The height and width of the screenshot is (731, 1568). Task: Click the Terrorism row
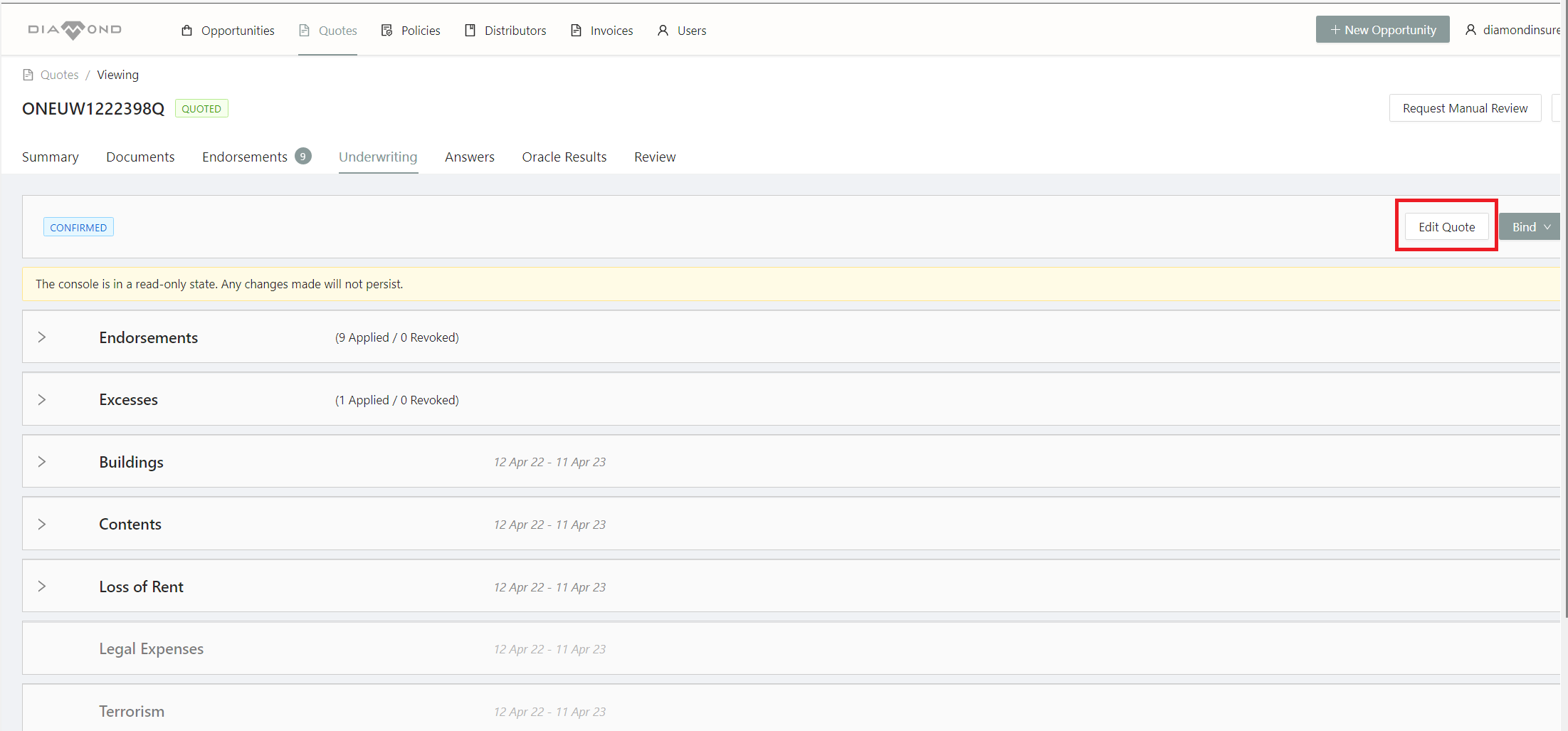tap(791, 708)
